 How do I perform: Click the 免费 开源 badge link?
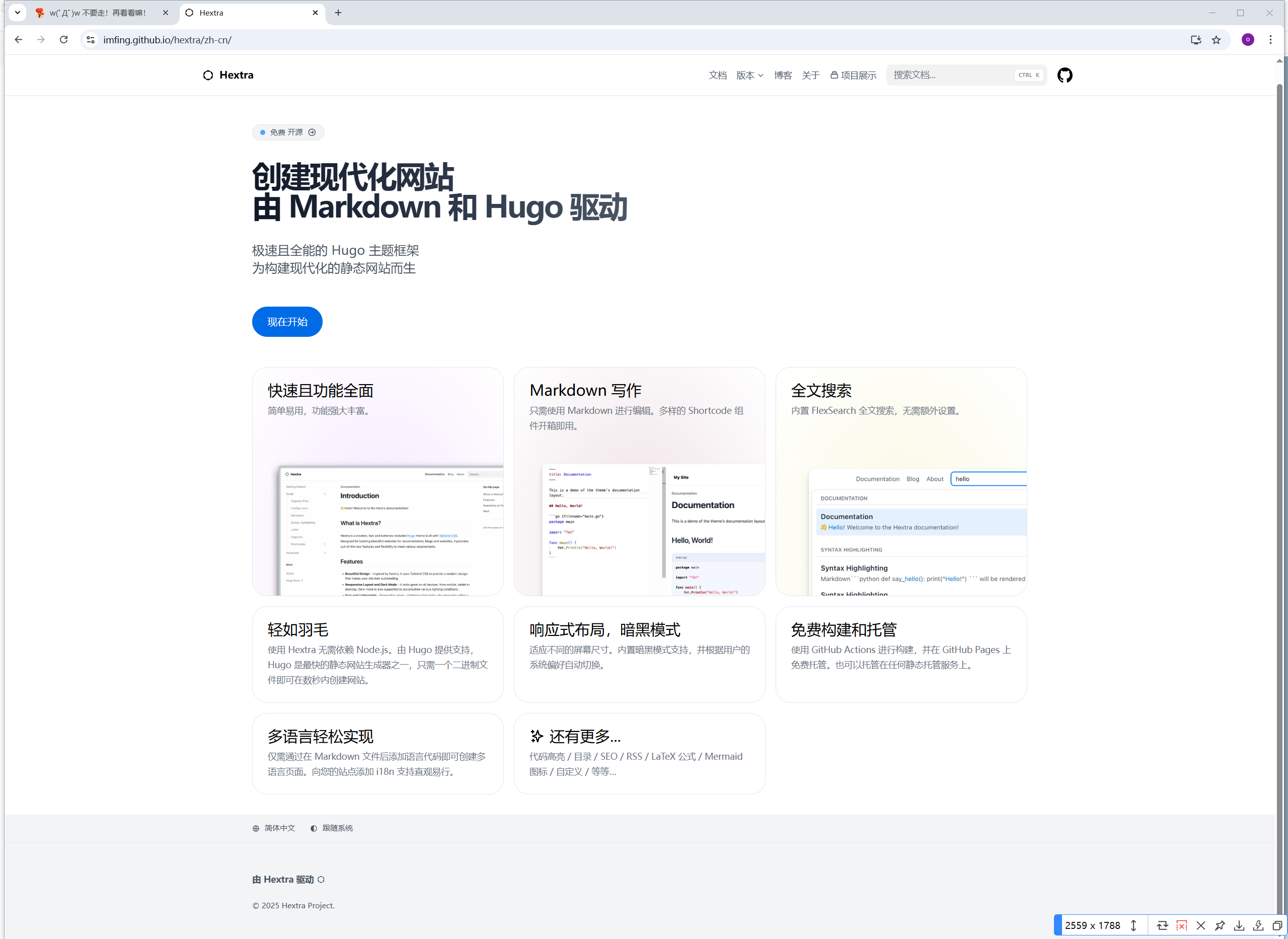coord(288,132)
